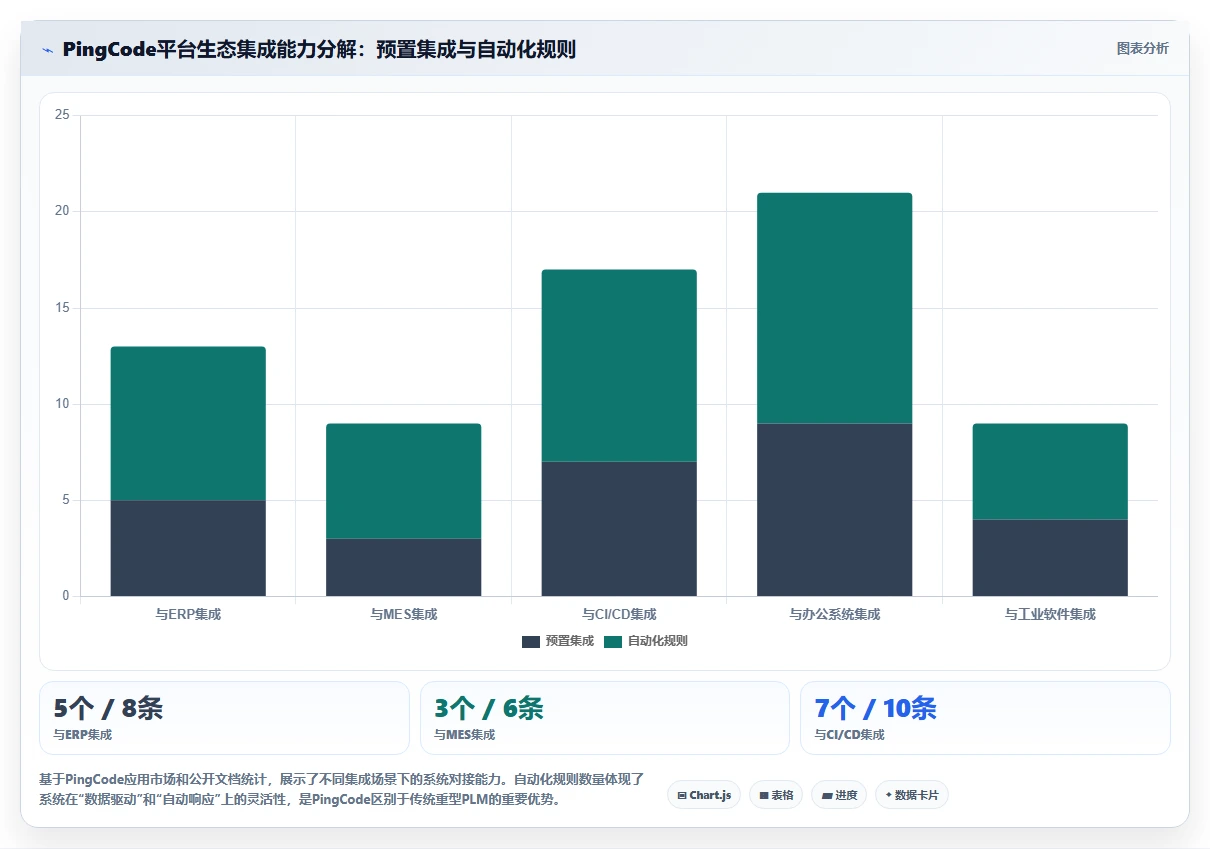Click the 与MES集成 x-axis label
The image size is (1210, 849).
404,614
